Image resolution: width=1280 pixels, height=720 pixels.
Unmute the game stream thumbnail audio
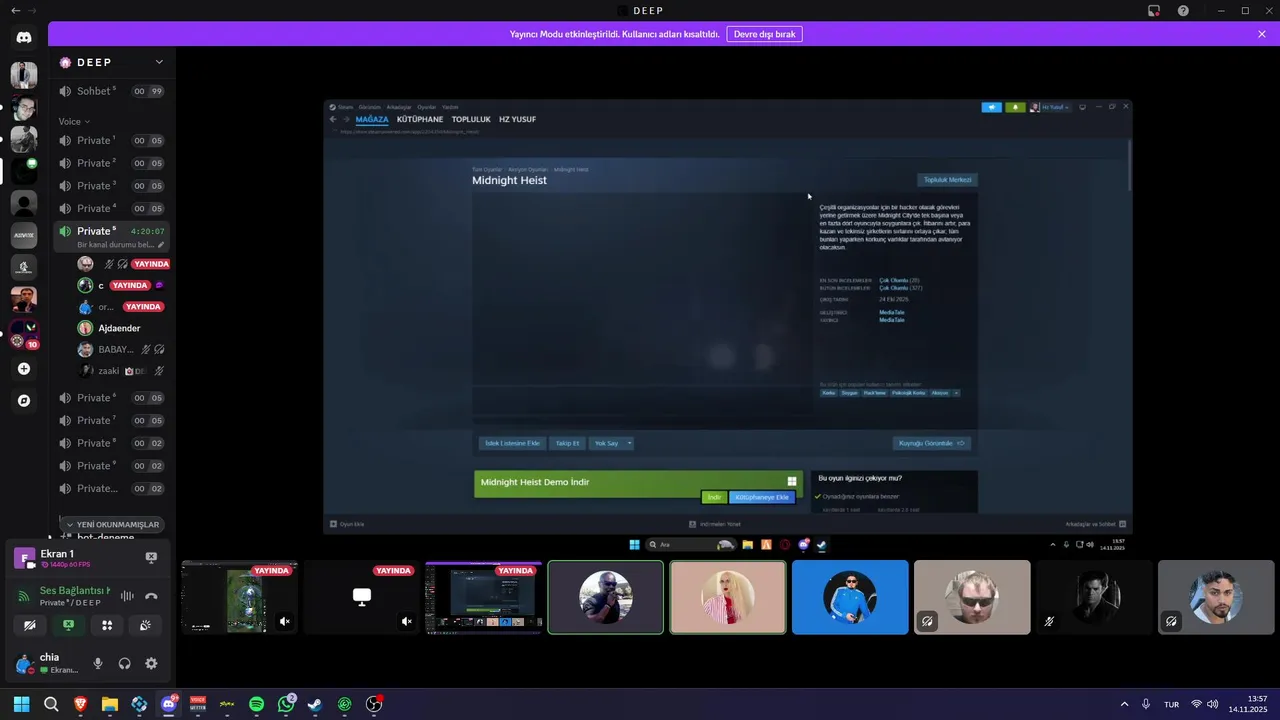[x=285, y=622]
